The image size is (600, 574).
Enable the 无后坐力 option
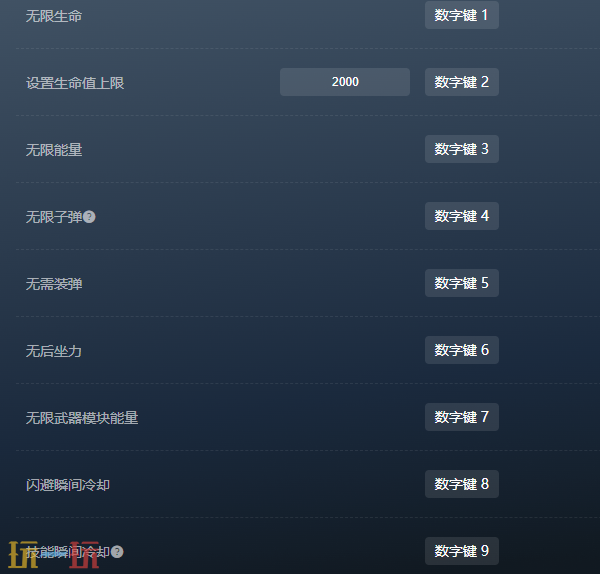[54, 351]
